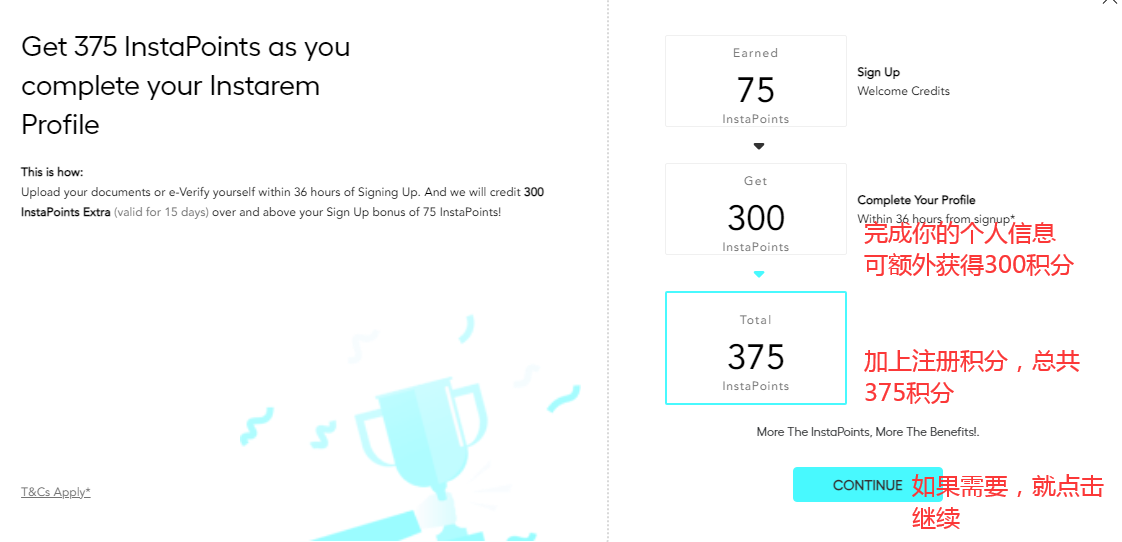Click "Within 36 hours from signup*" text
This screenshot has width=1122, height=542.
pos(935,219)
